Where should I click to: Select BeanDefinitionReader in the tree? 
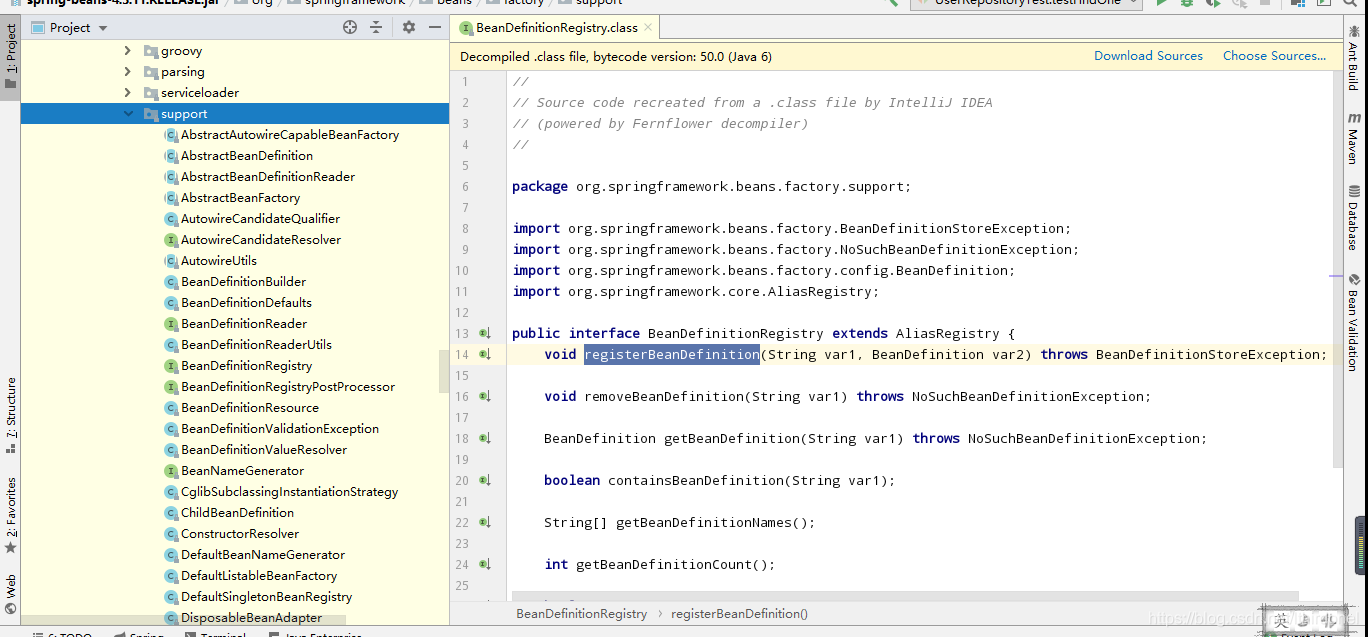tap(244, 324)
